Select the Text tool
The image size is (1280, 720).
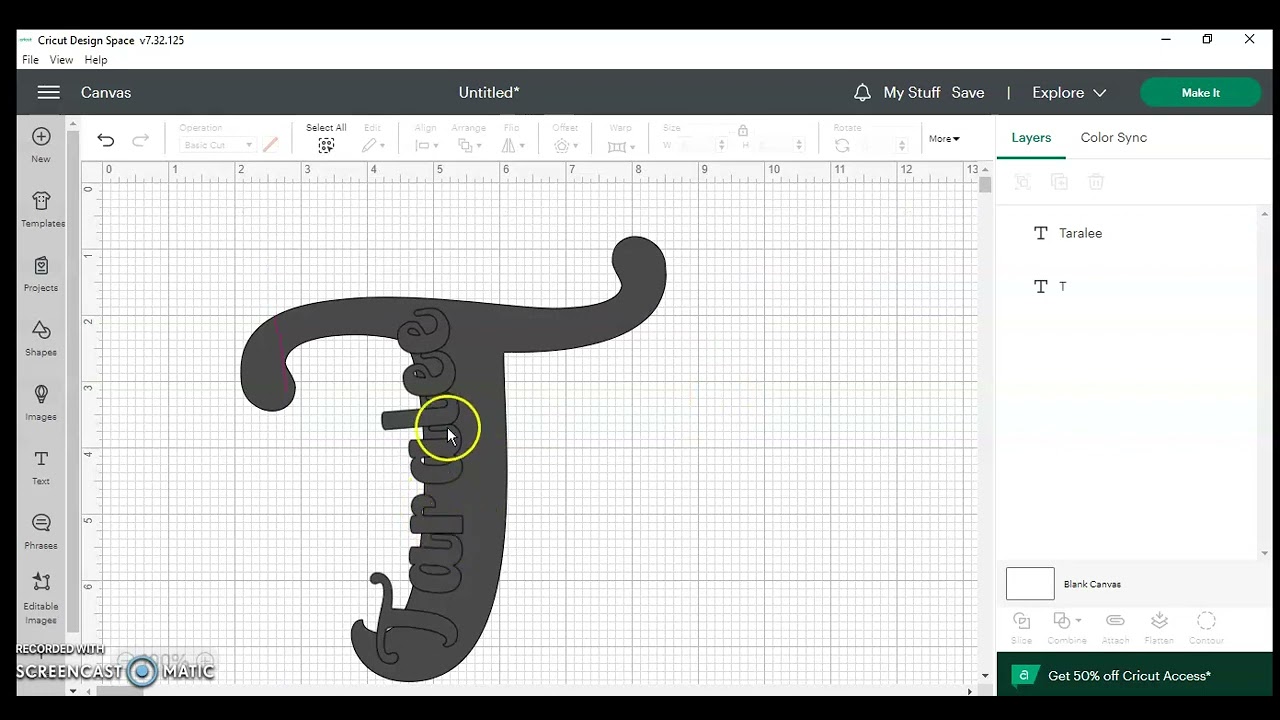[41, 467]
